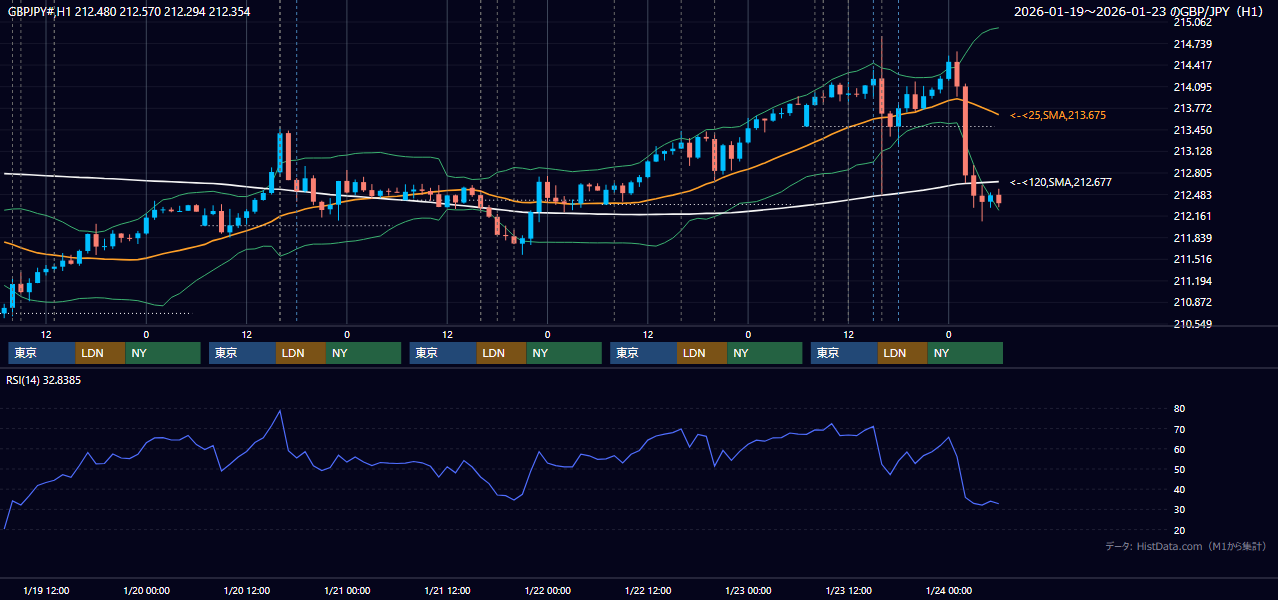Click the 1/22 12:00 time label
Image resolution: width=1278 pixels, height=600 pixels.
(648, 591)
